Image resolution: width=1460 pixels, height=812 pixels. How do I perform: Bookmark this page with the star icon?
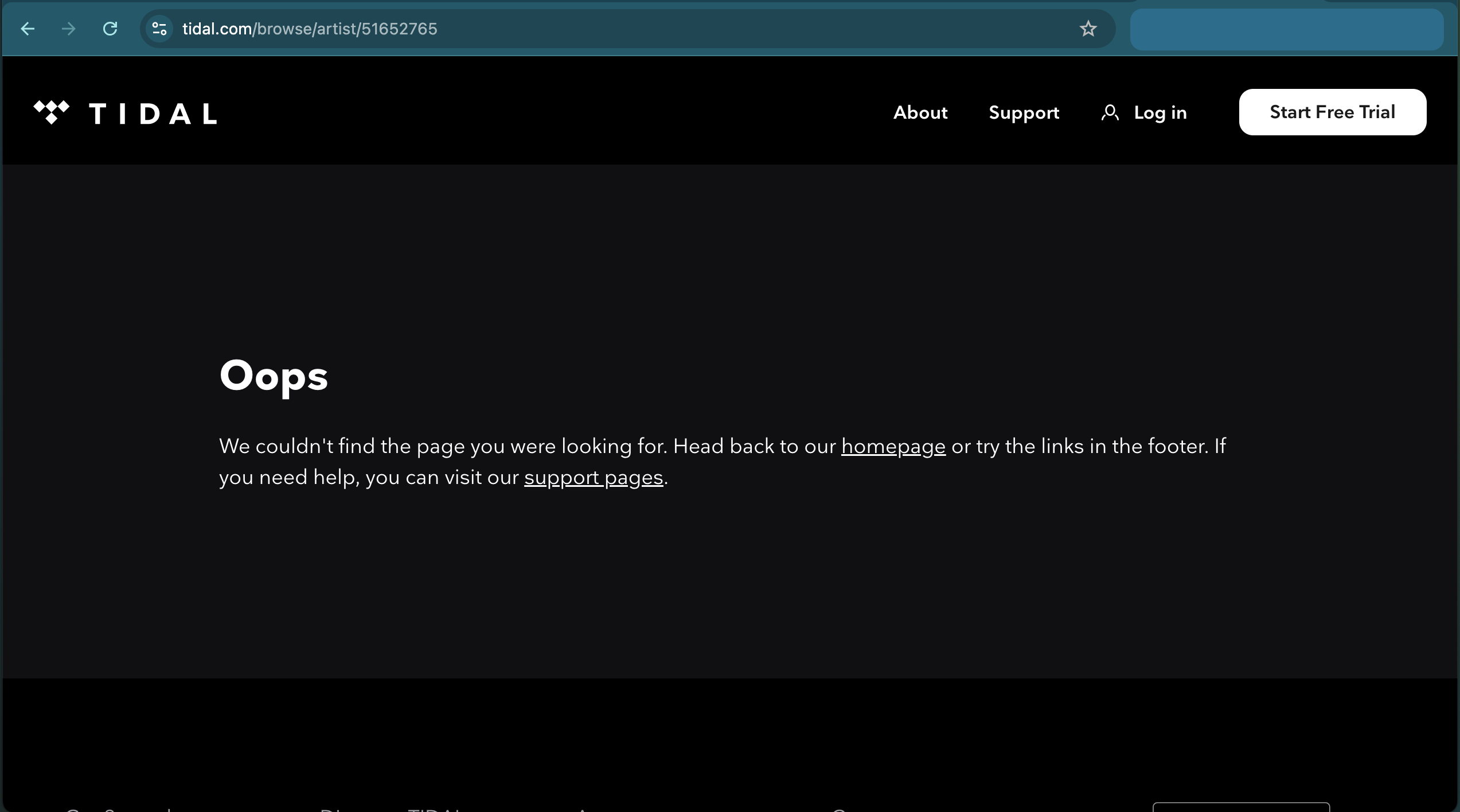click(x=1088, y=29)
